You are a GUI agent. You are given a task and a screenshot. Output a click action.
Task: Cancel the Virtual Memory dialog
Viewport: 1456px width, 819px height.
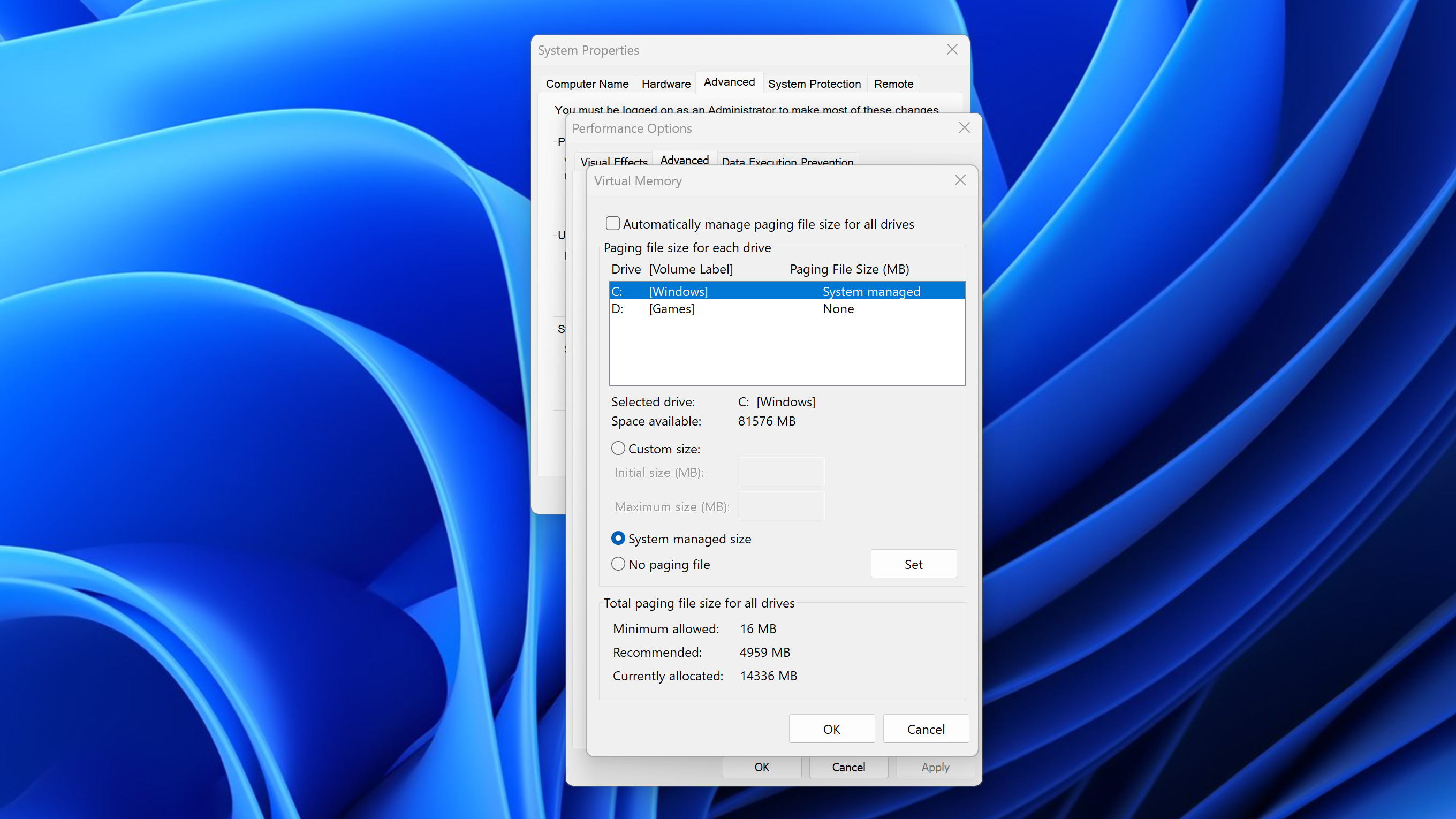click(926, 729)
